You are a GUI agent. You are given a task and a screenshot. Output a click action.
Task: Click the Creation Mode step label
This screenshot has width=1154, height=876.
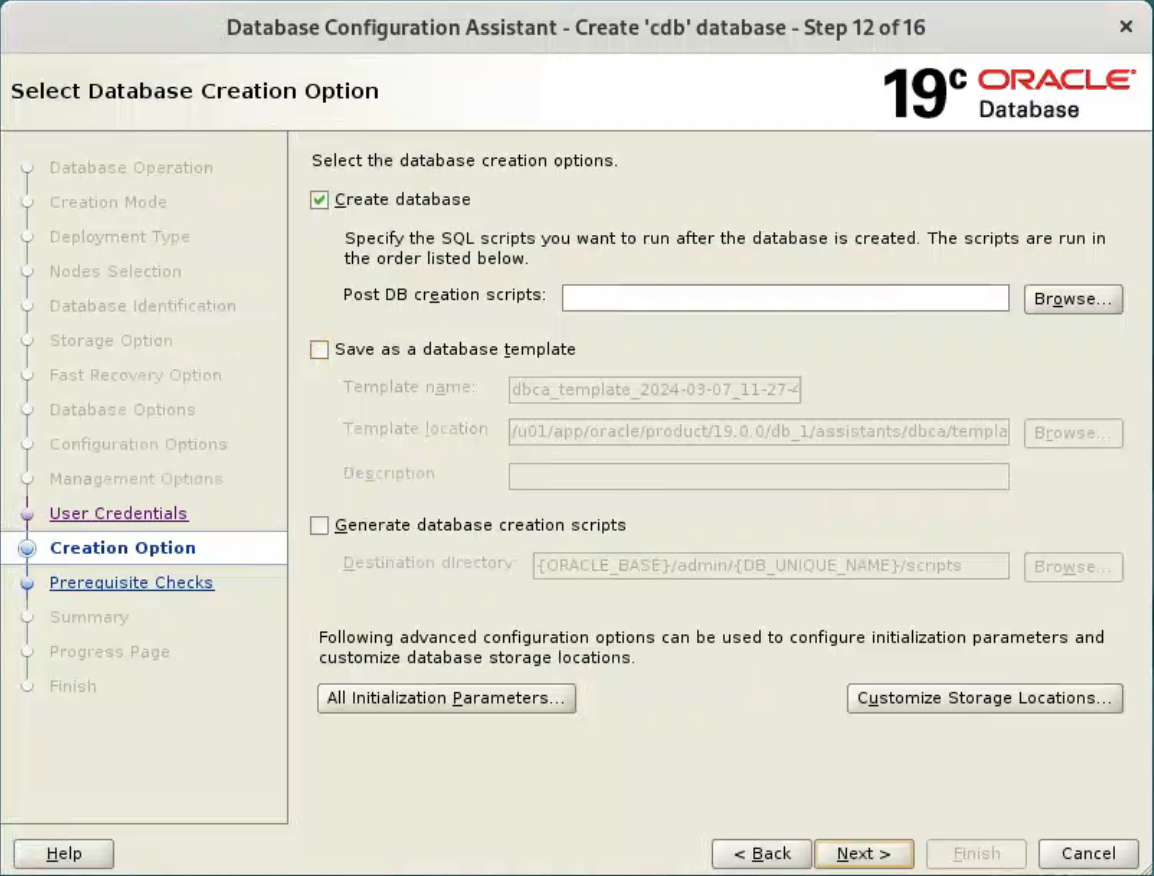coord(108,202)
